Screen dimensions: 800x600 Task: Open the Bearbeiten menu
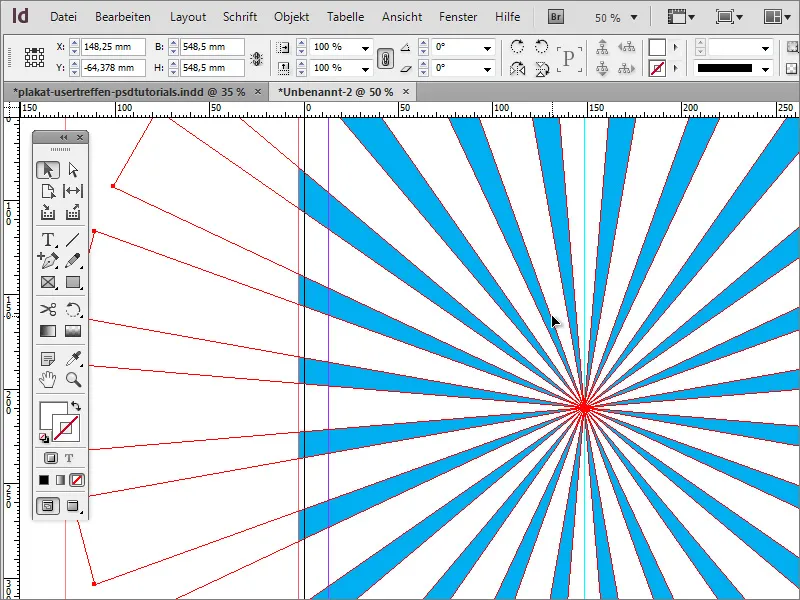point(123,17)
